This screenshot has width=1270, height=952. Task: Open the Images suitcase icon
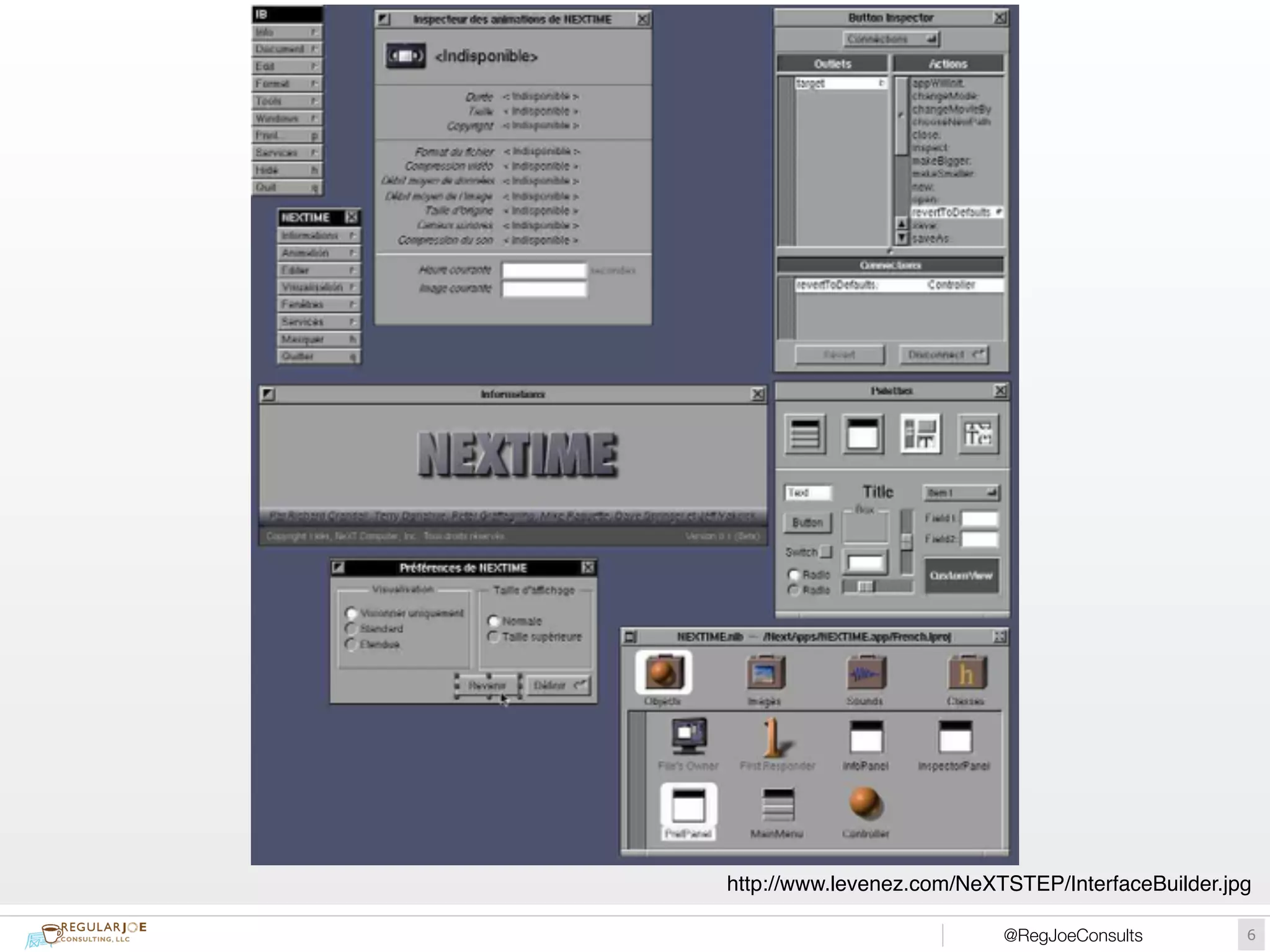pyautogui.click(x=765, y=672)
